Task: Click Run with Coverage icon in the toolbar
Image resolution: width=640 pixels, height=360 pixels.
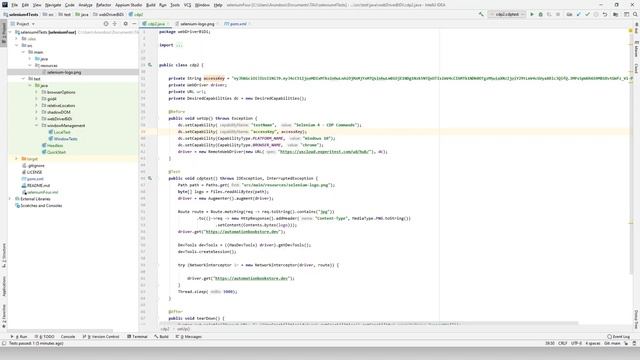Action: (549, 14)
